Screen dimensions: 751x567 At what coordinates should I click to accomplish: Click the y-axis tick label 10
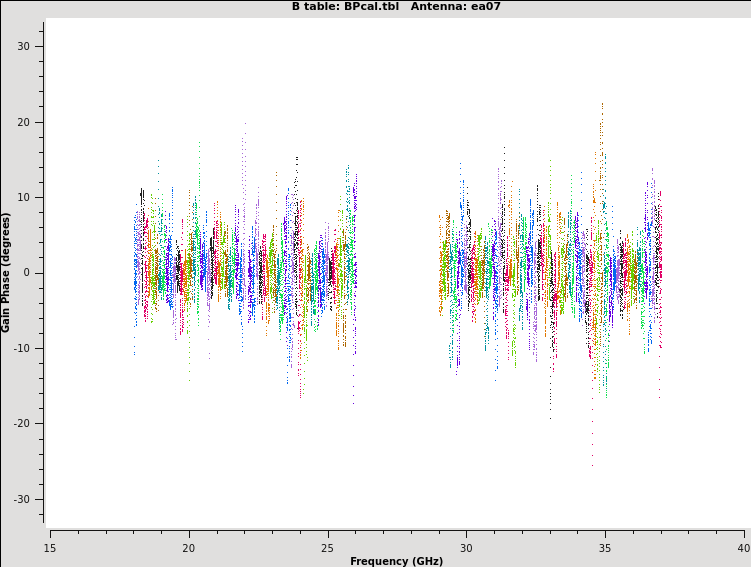coord(24,197)
